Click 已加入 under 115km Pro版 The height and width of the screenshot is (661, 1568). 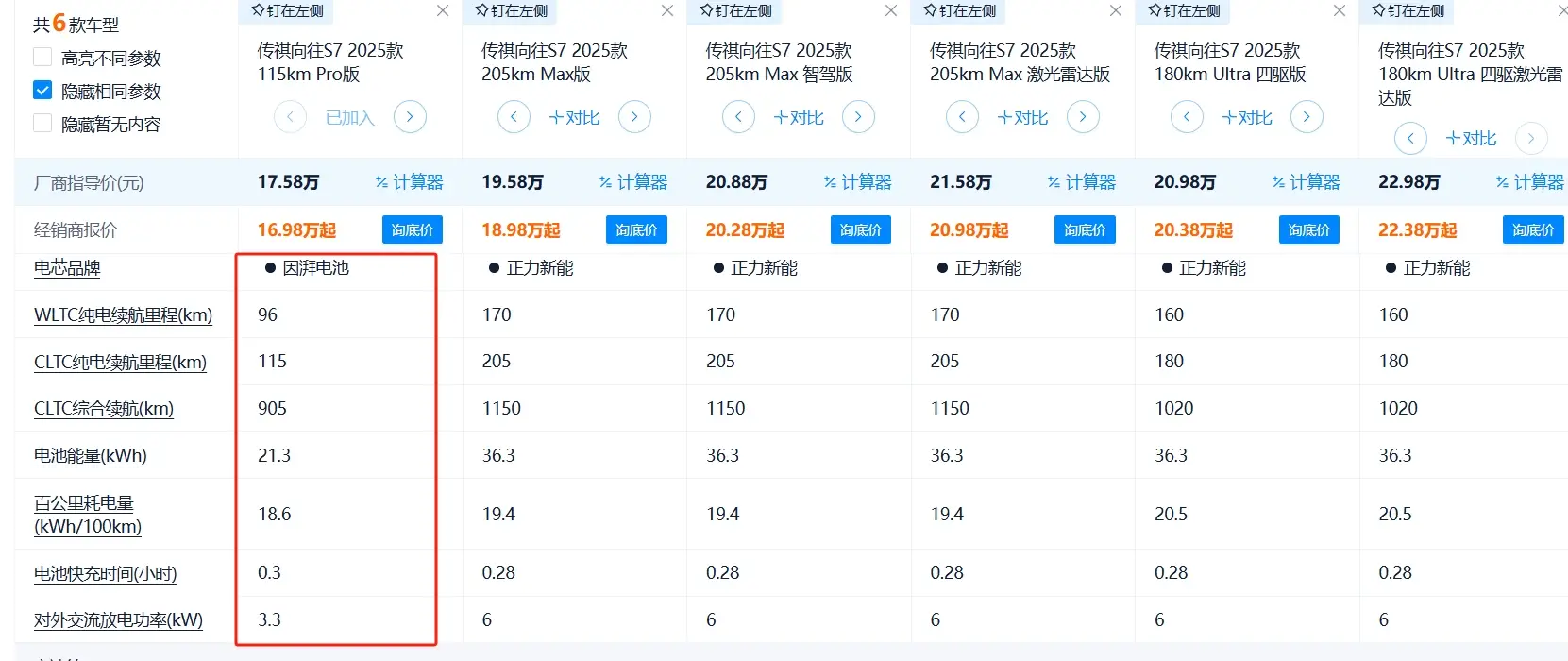(x=350, y=117)
